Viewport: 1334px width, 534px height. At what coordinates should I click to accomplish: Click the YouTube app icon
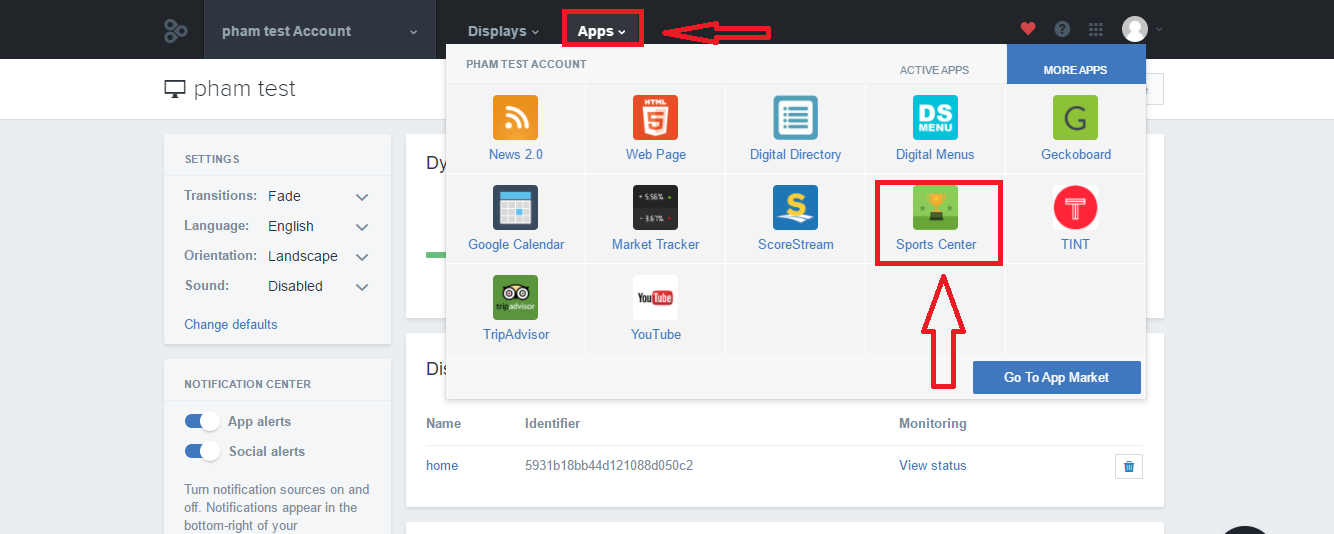[655, 298]
